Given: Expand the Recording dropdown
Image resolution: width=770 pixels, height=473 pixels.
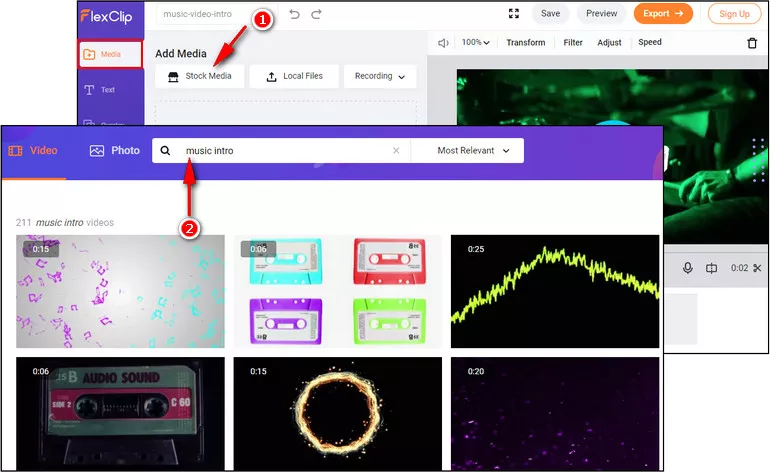Looking at the screenshot, I should tap(380, 76).
